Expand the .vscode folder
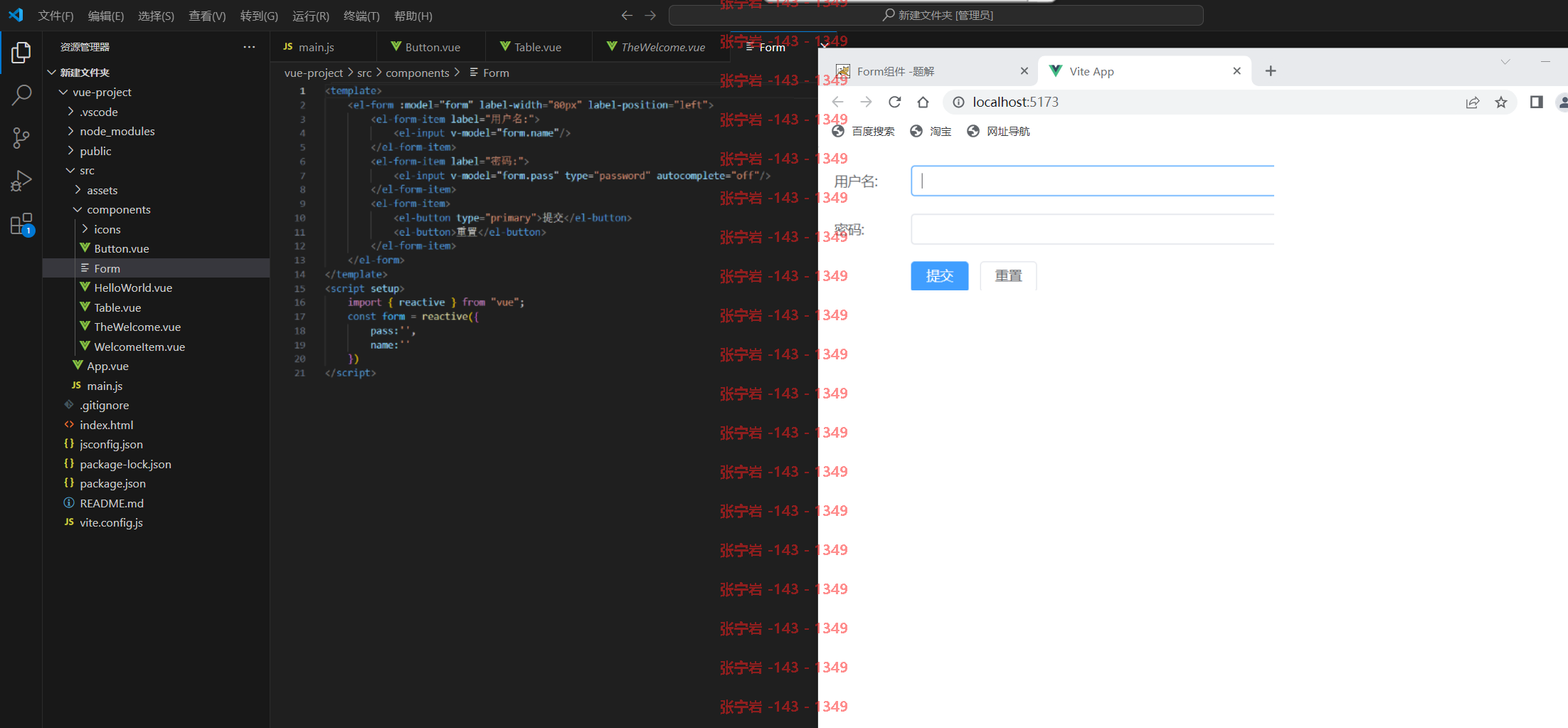This screenshot has height=728, width=1568. coord(70,112)
